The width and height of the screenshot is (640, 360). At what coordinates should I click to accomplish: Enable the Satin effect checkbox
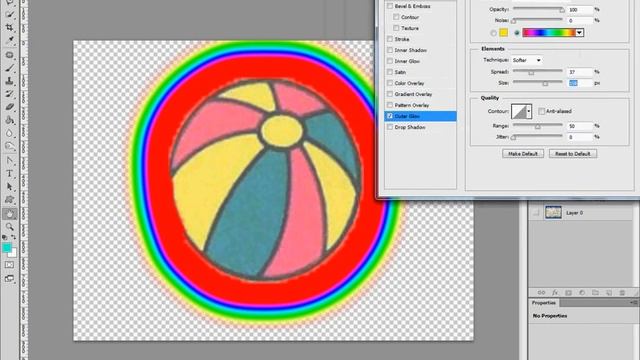pos(390,72)
